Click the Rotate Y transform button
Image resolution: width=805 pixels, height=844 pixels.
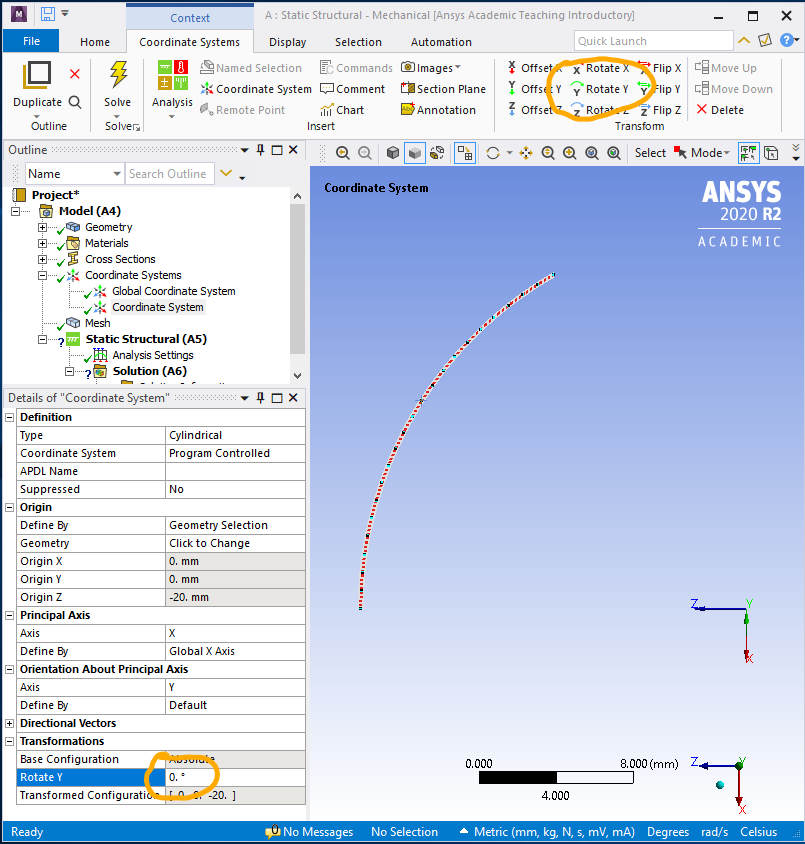tap(600, 89)
